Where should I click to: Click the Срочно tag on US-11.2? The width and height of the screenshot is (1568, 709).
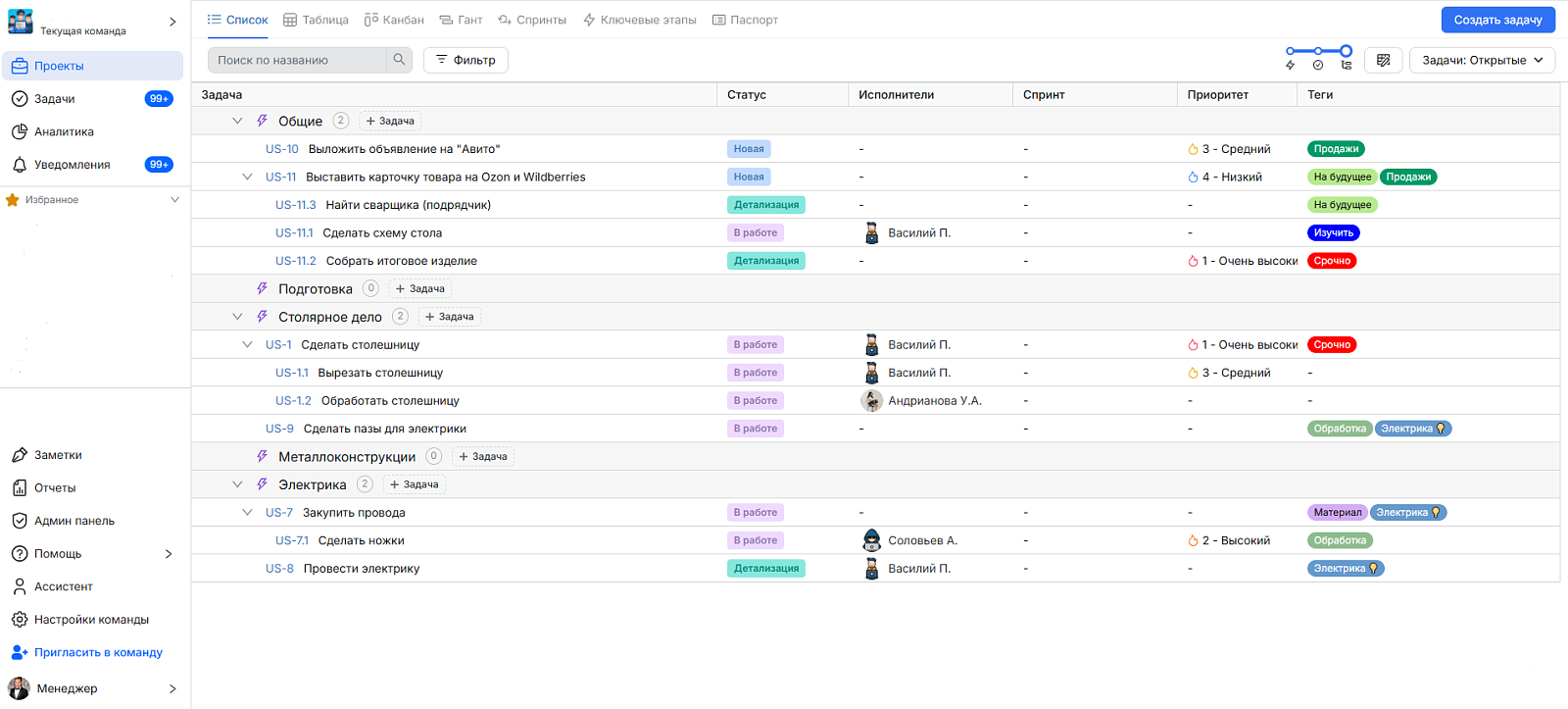tap(1332, 261)
